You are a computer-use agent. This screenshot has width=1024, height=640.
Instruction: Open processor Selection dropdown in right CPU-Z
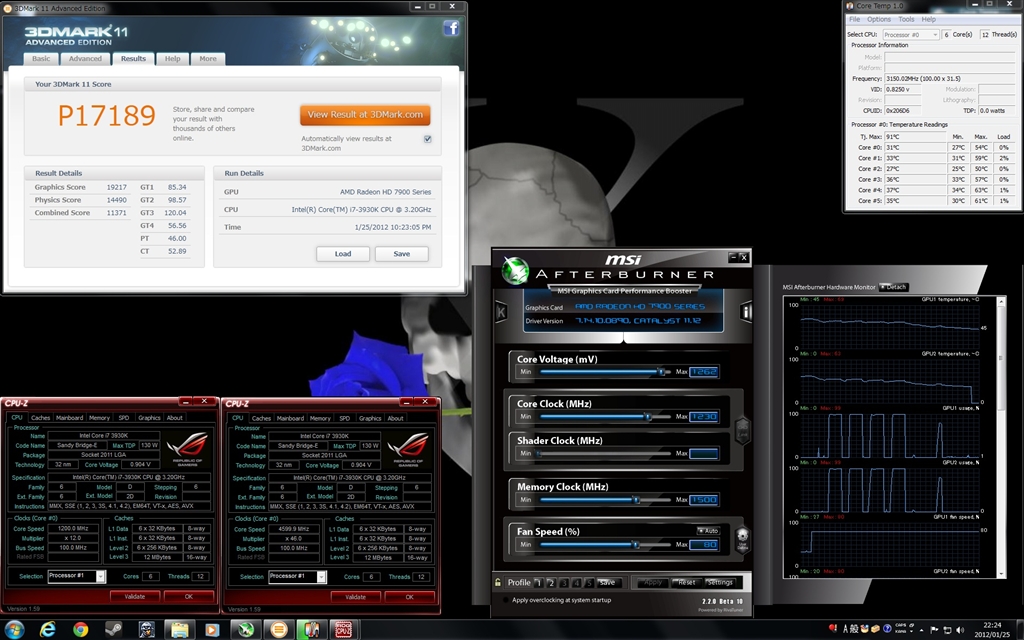(297, 577)
